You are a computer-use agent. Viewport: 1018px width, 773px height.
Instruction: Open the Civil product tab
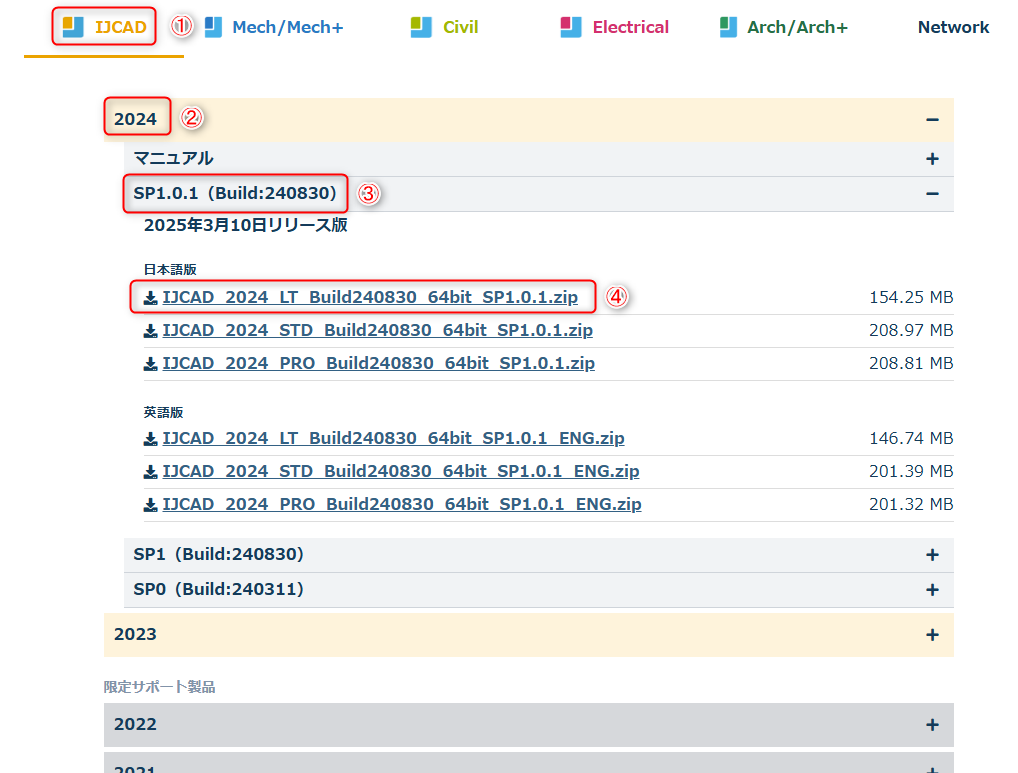pyautogui.click(x=444, y=27)
